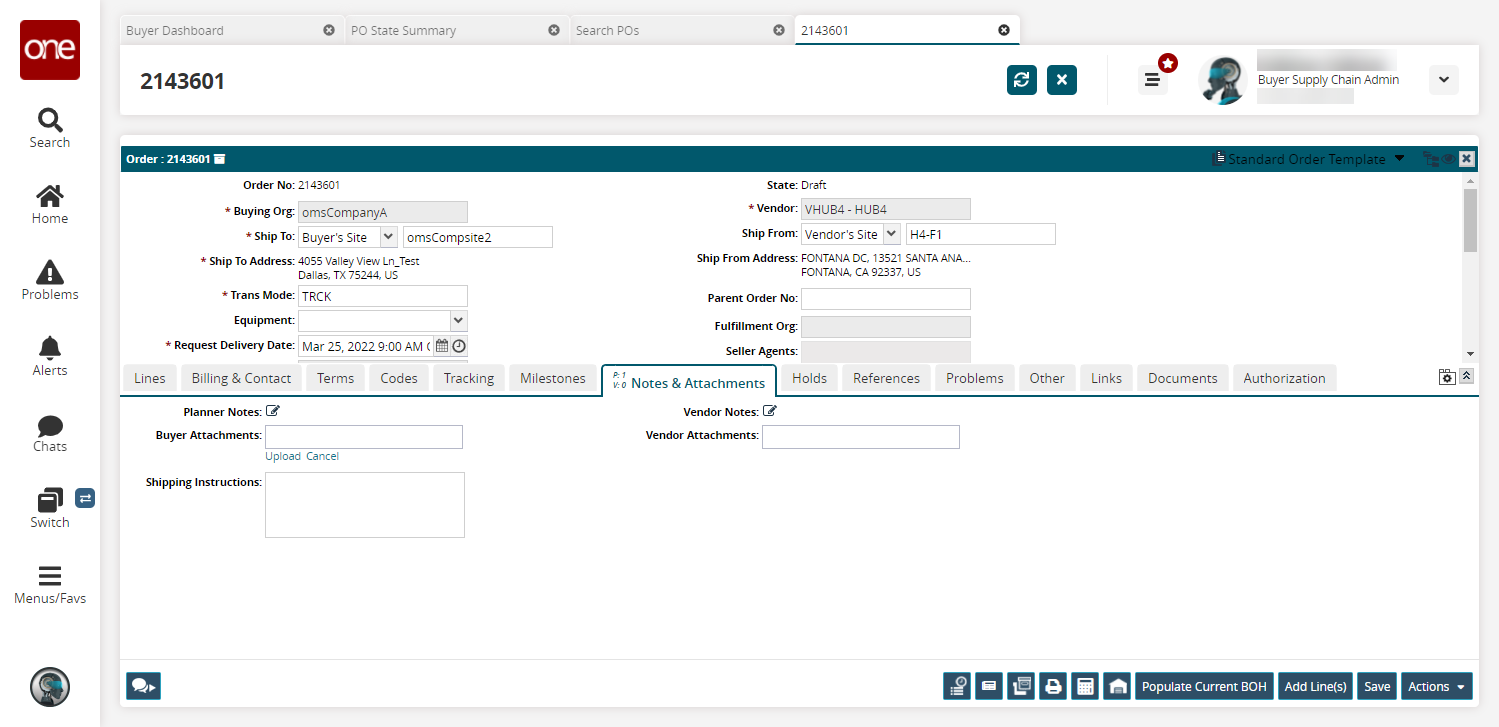This screenshot has width=1499, height=727.
Task: Edit Planner Notes using pencil icon
Action: pyautogui.click(x=273, y=411)
